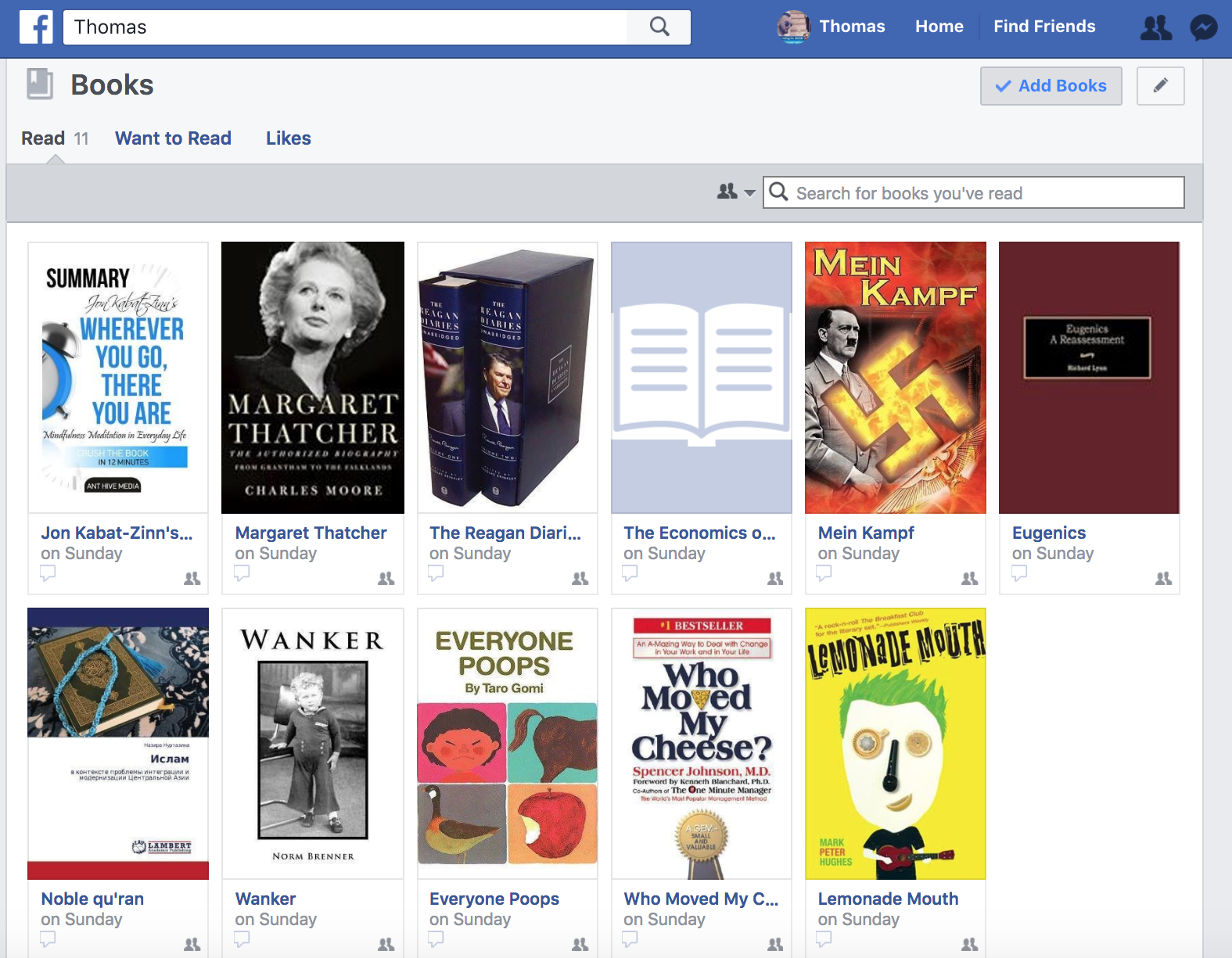Click the Search for books you've read field
Viewport: 1232px width, 958px height.
click(x=974, y=192)
